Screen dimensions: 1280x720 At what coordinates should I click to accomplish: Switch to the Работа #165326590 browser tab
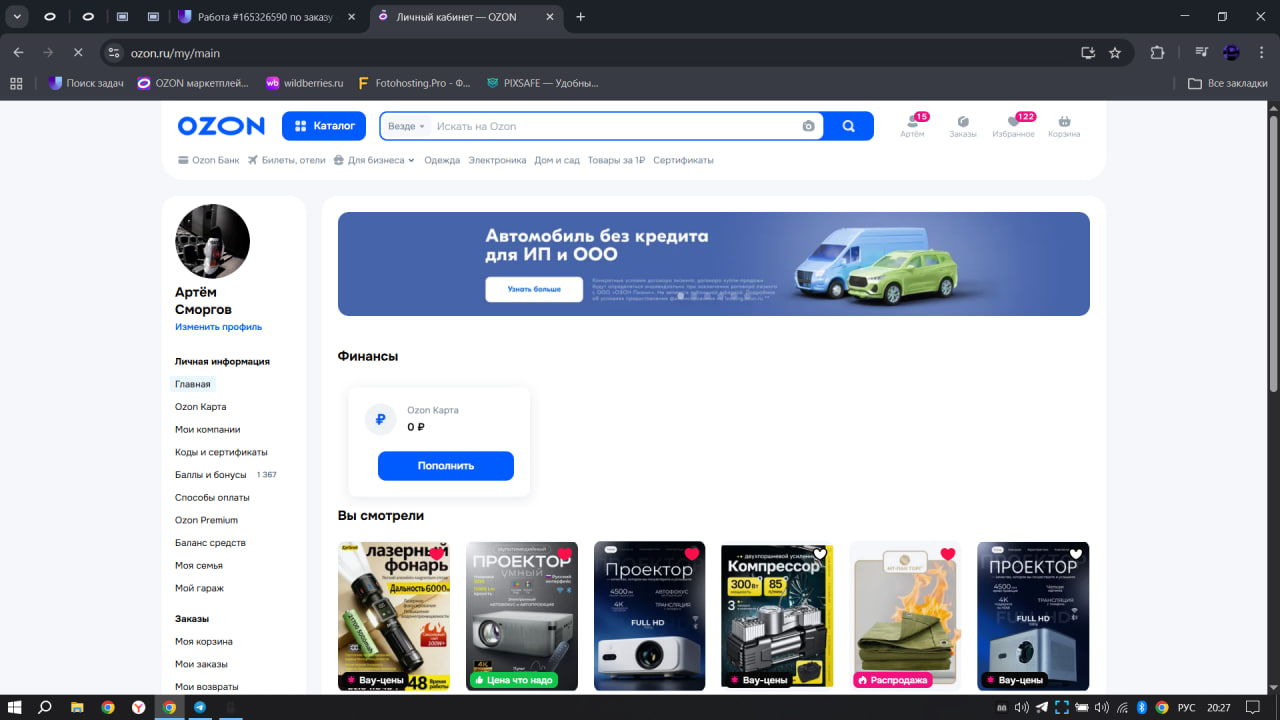coord(266,17)
